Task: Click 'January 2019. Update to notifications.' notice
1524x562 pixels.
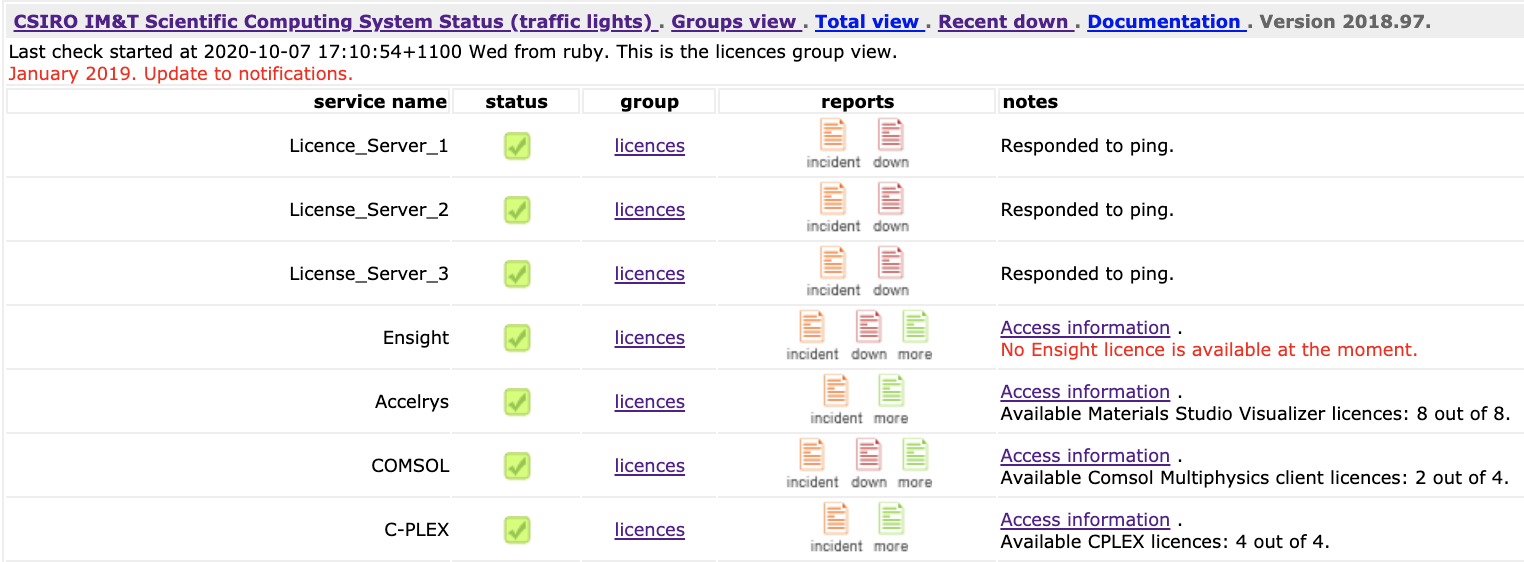Action: point(180,74)
